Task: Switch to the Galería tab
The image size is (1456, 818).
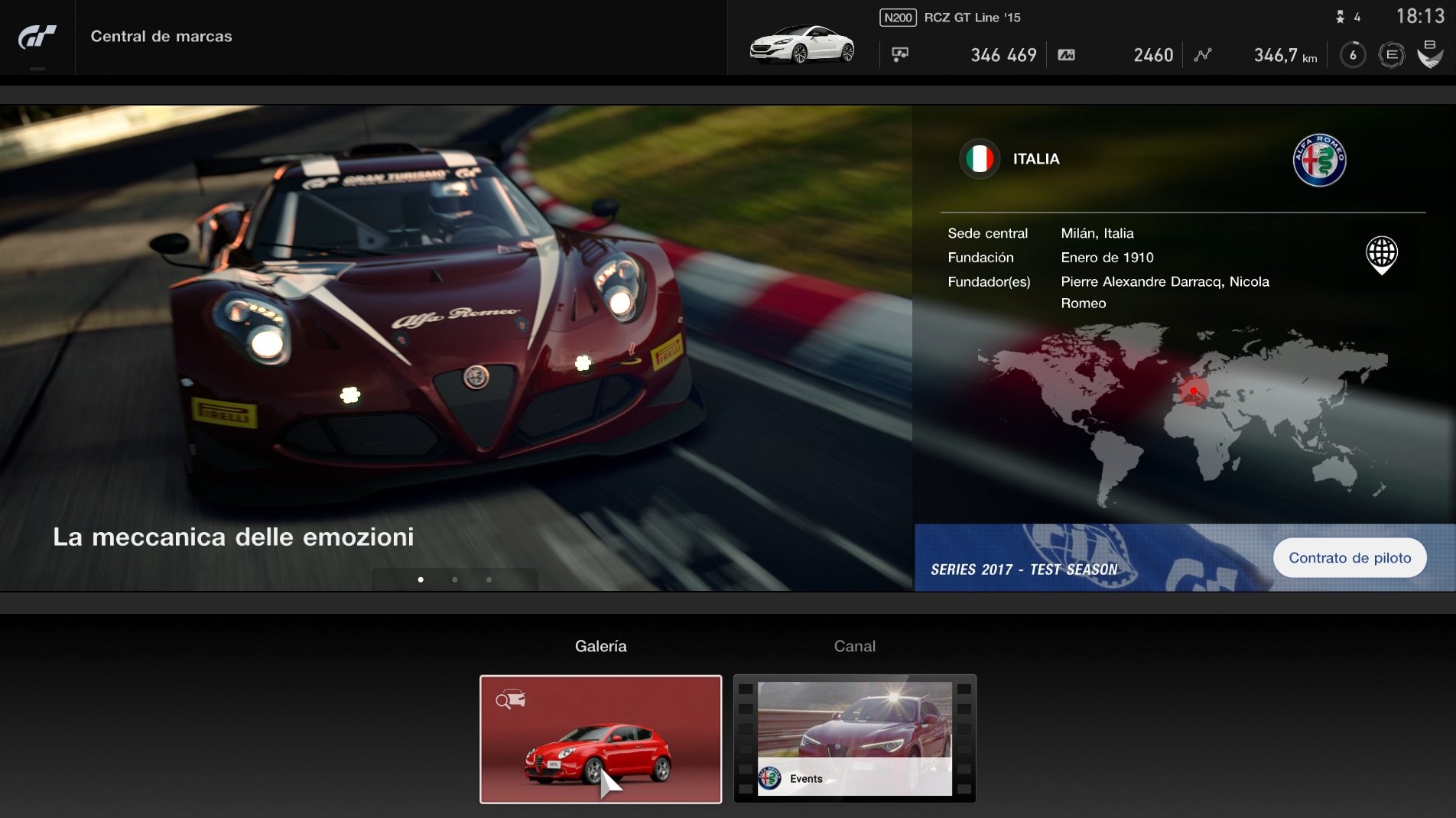Action: (x=600, y=646)
